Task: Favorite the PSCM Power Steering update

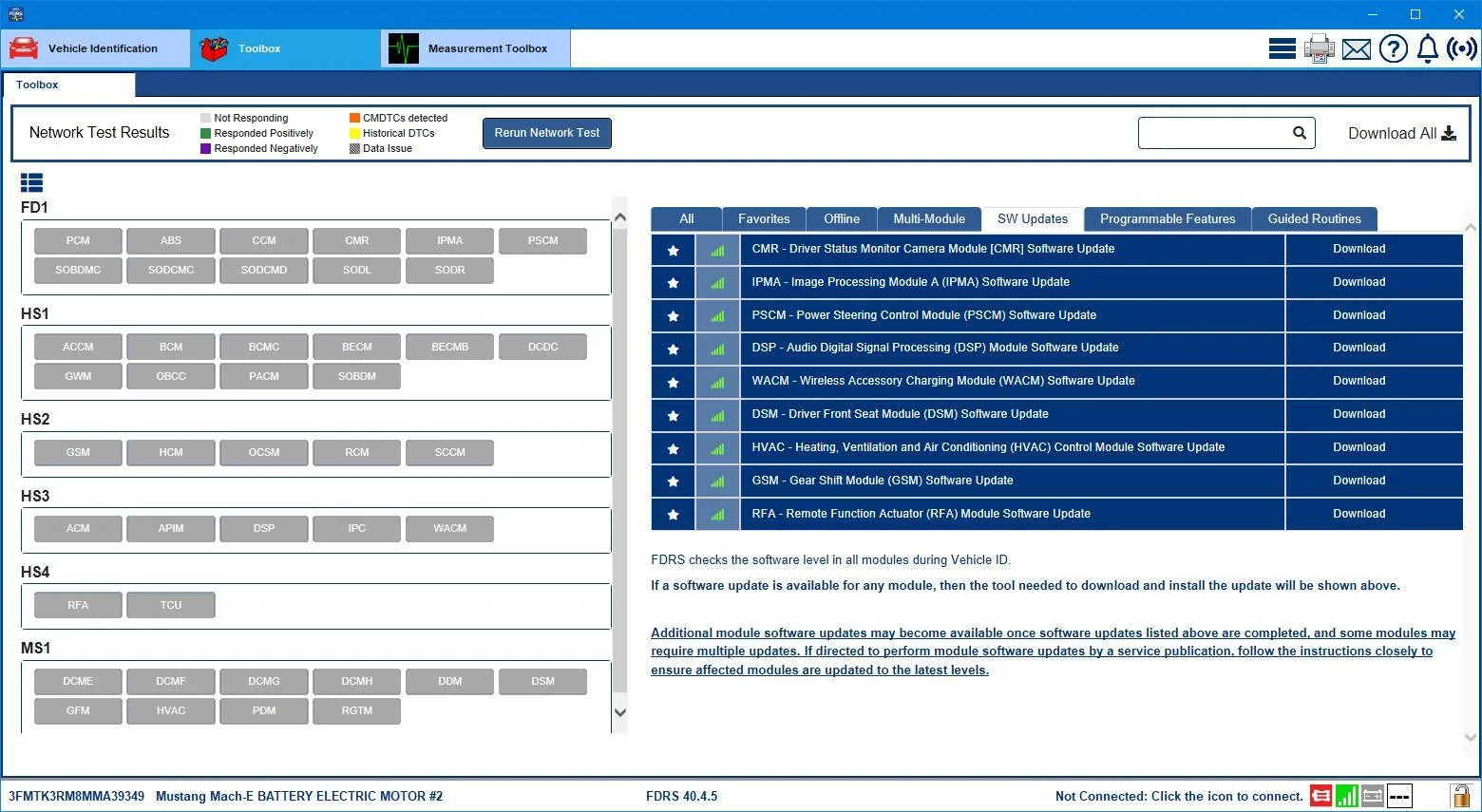Action: click(673, 315)
